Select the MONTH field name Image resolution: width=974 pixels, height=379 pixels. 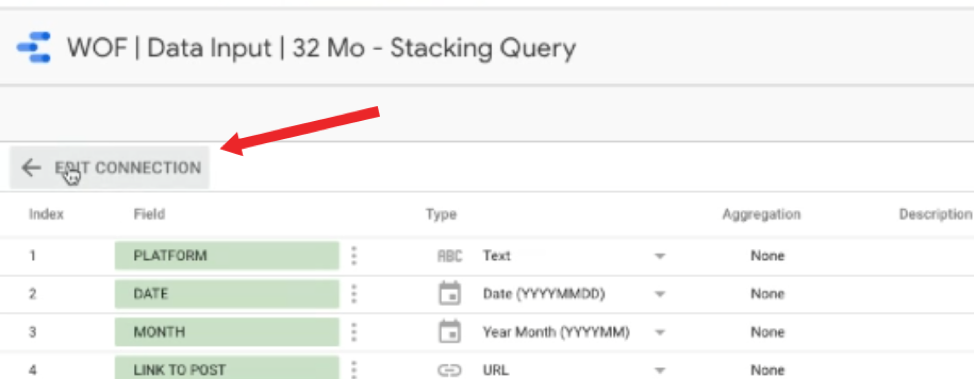[227, 332]
